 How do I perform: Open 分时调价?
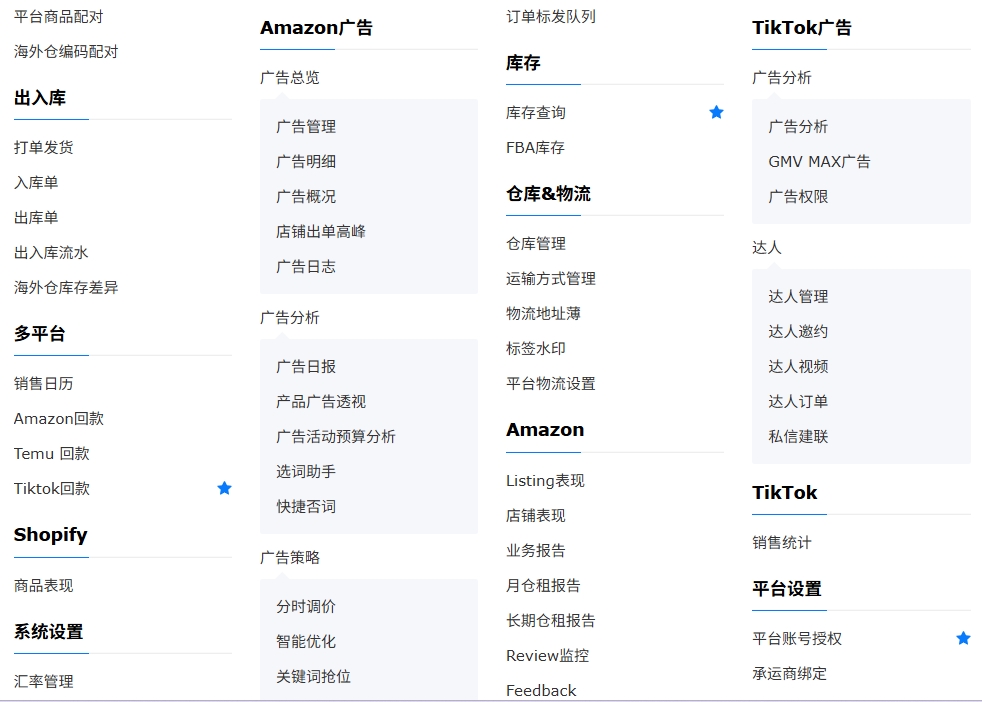306,606
